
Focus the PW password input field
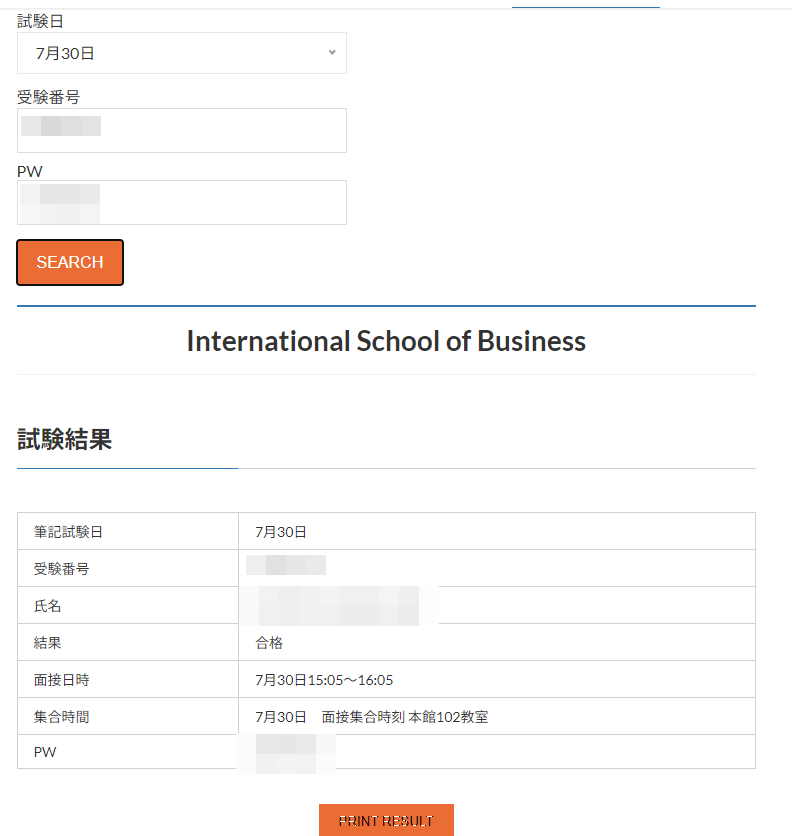[x=181, y=202]
